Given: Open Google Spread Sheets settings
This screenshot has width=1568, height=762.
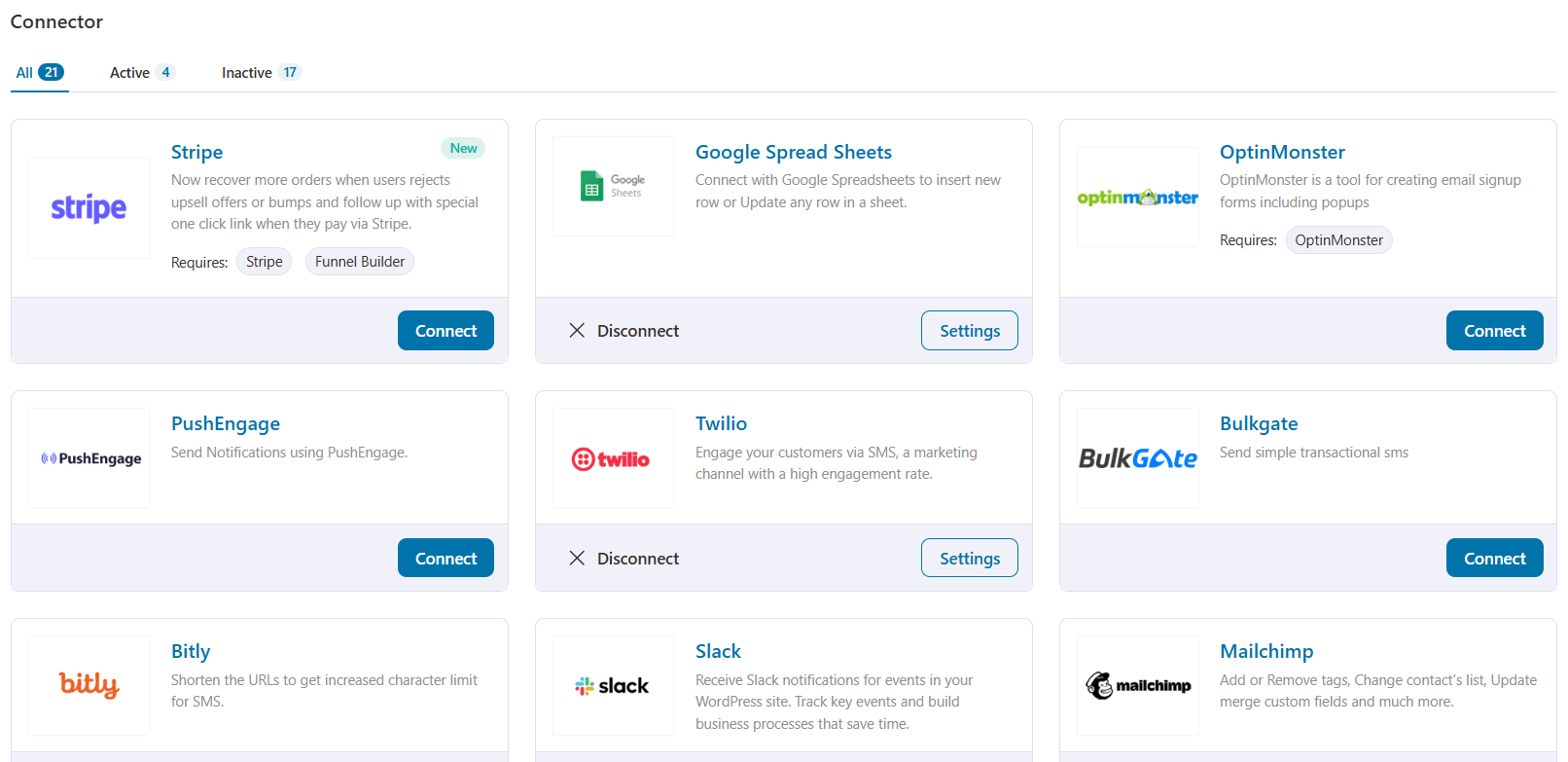Looking at the screenshot, I should pyautogui.click(x=969, y=331).
